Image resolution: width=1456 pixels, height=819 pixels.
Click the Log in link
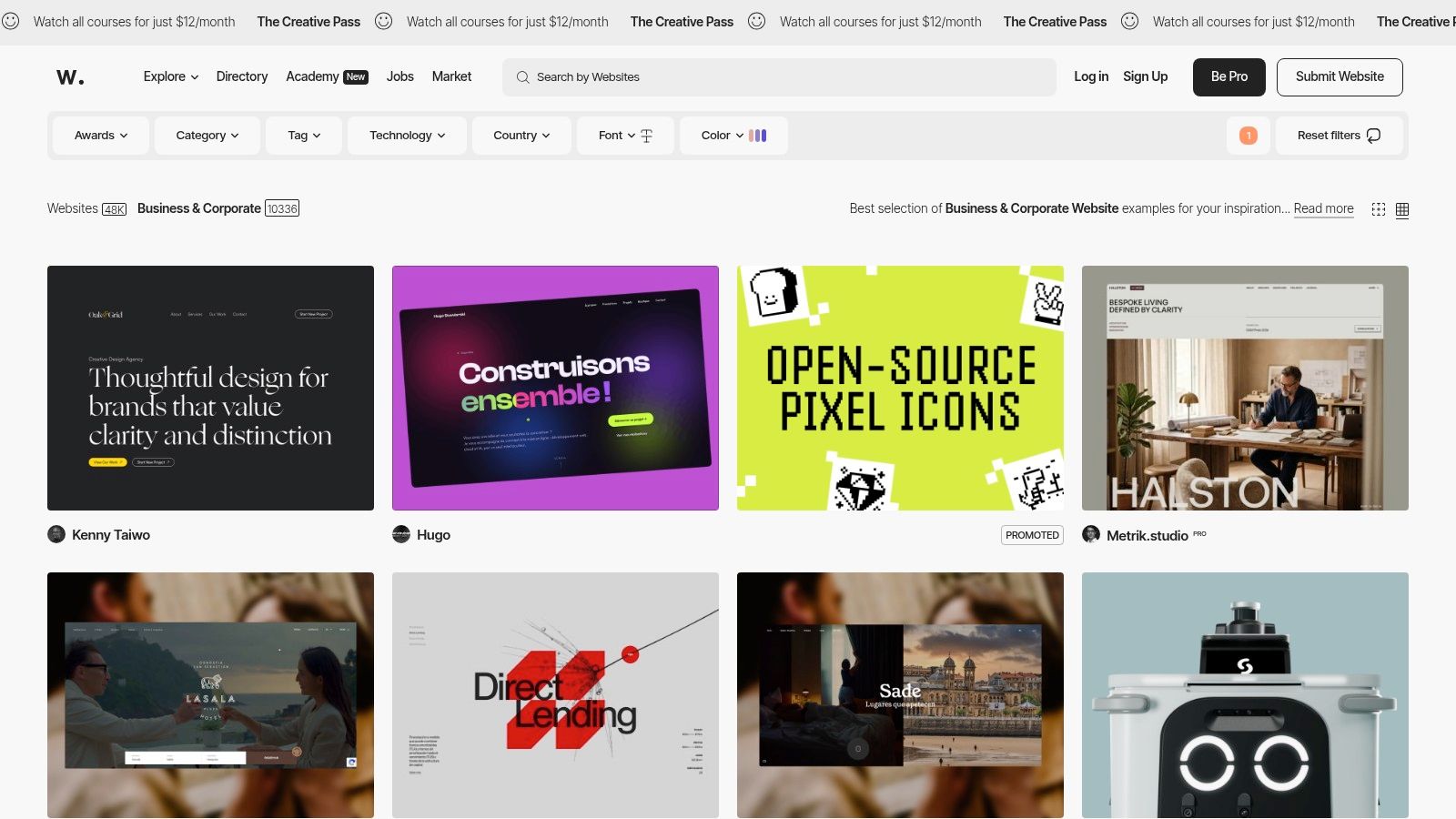(1091, 76)
